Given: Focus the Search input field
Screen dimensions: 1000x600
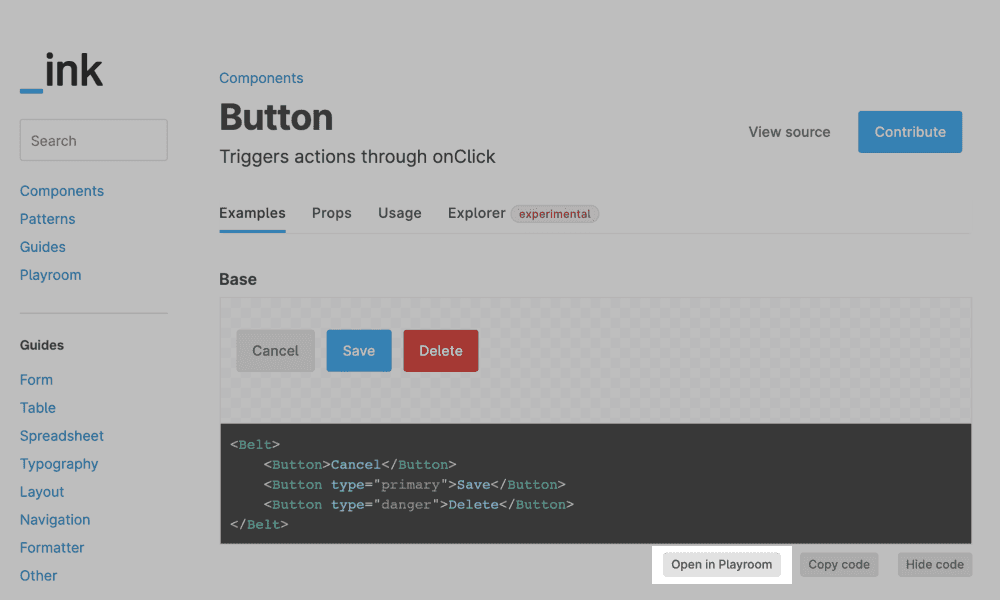Looking at the screenshot, I should click(x=94, y=141).
